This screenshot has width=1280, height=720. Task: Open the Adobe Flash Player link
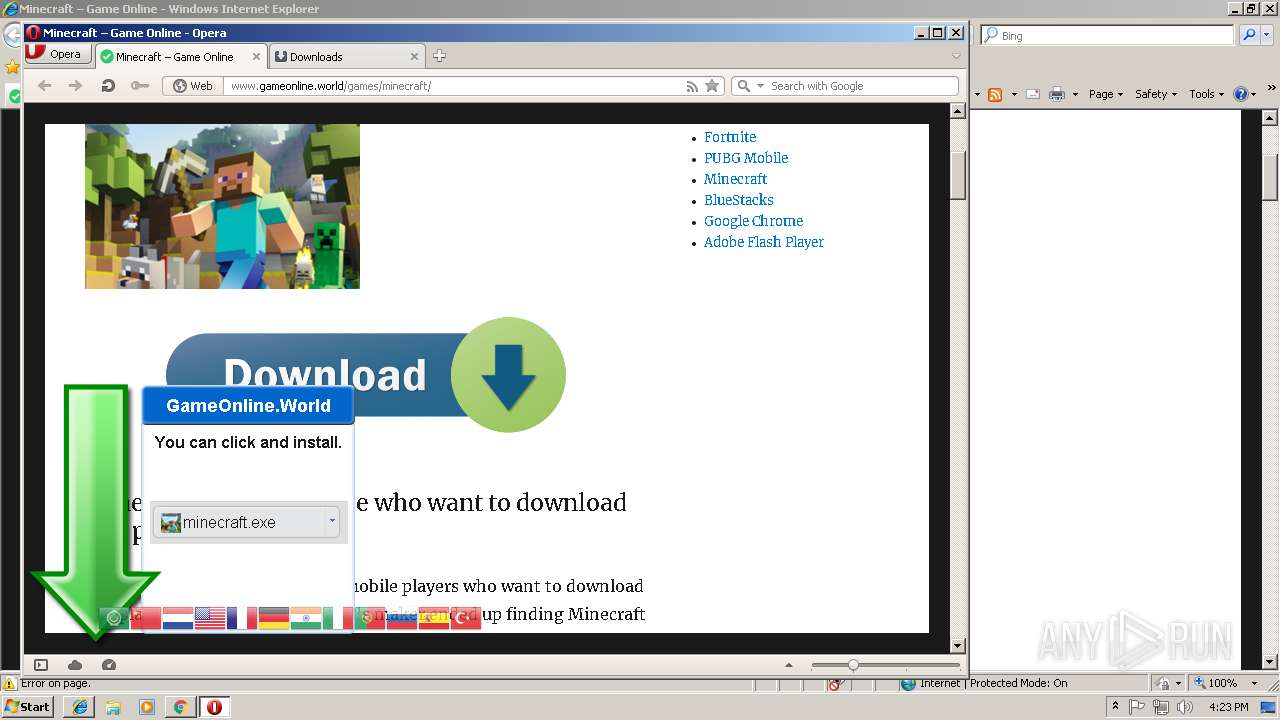(764, 242)
